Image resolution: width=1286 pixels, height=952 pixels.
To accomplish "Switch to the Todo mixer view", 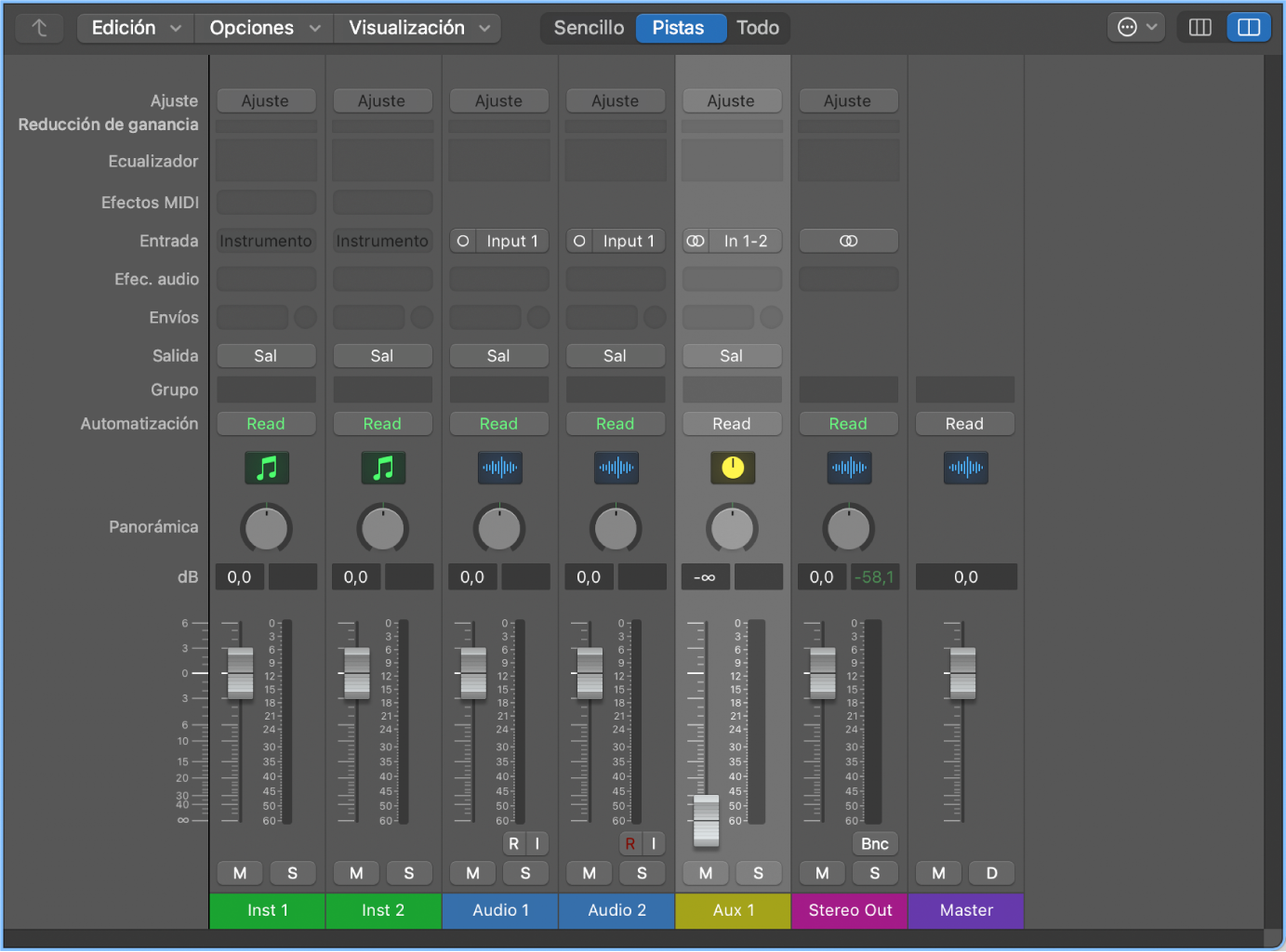I will tap(758, 28).
